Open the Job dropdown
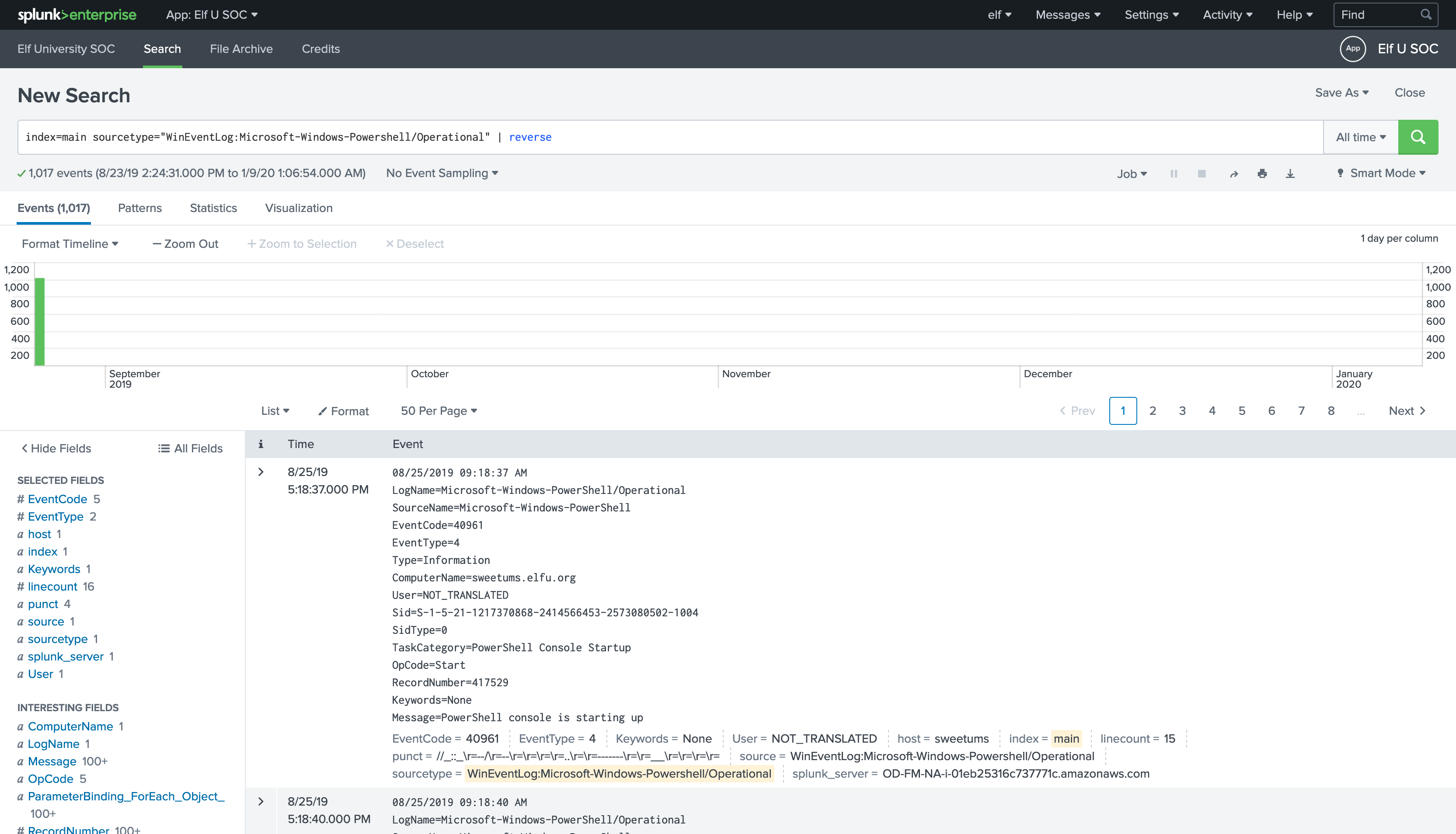The width and height of the screenshot is (1456, 834). pyautogui.click(x=1131, y=174)
